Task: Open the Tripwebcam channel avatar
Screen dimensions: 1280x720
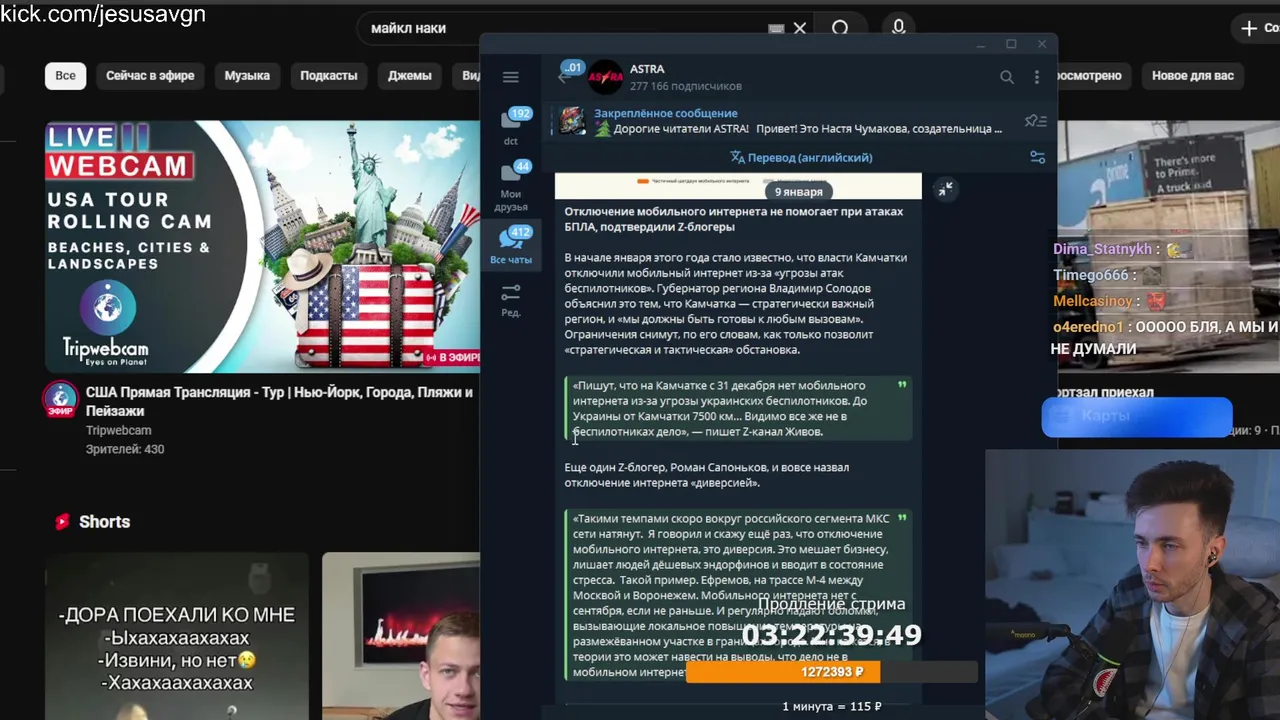Action: [60, 399]
